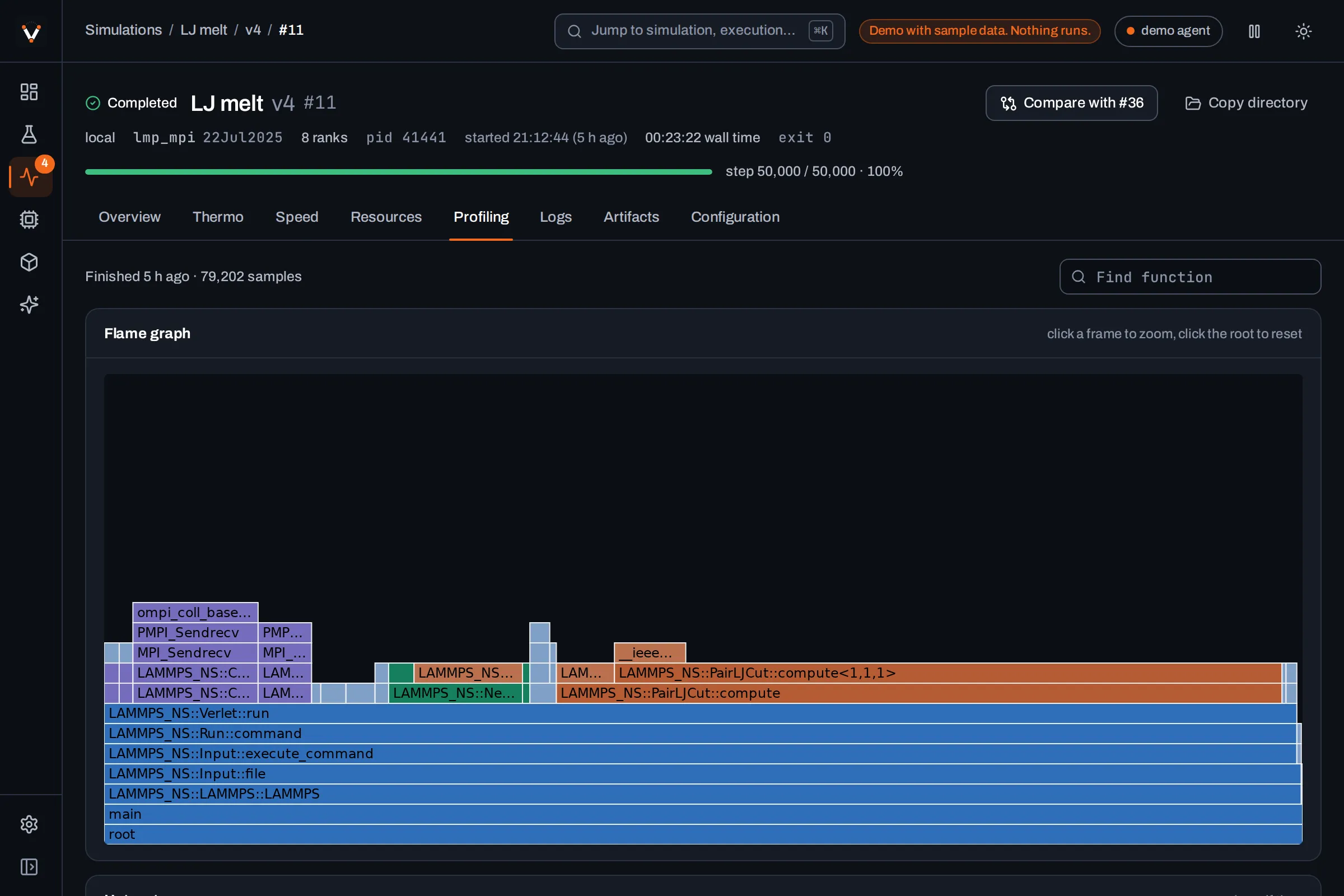Click the Compare with #36 button
This screenshot has height=896, width=1344.
(x=1071, y=103)
